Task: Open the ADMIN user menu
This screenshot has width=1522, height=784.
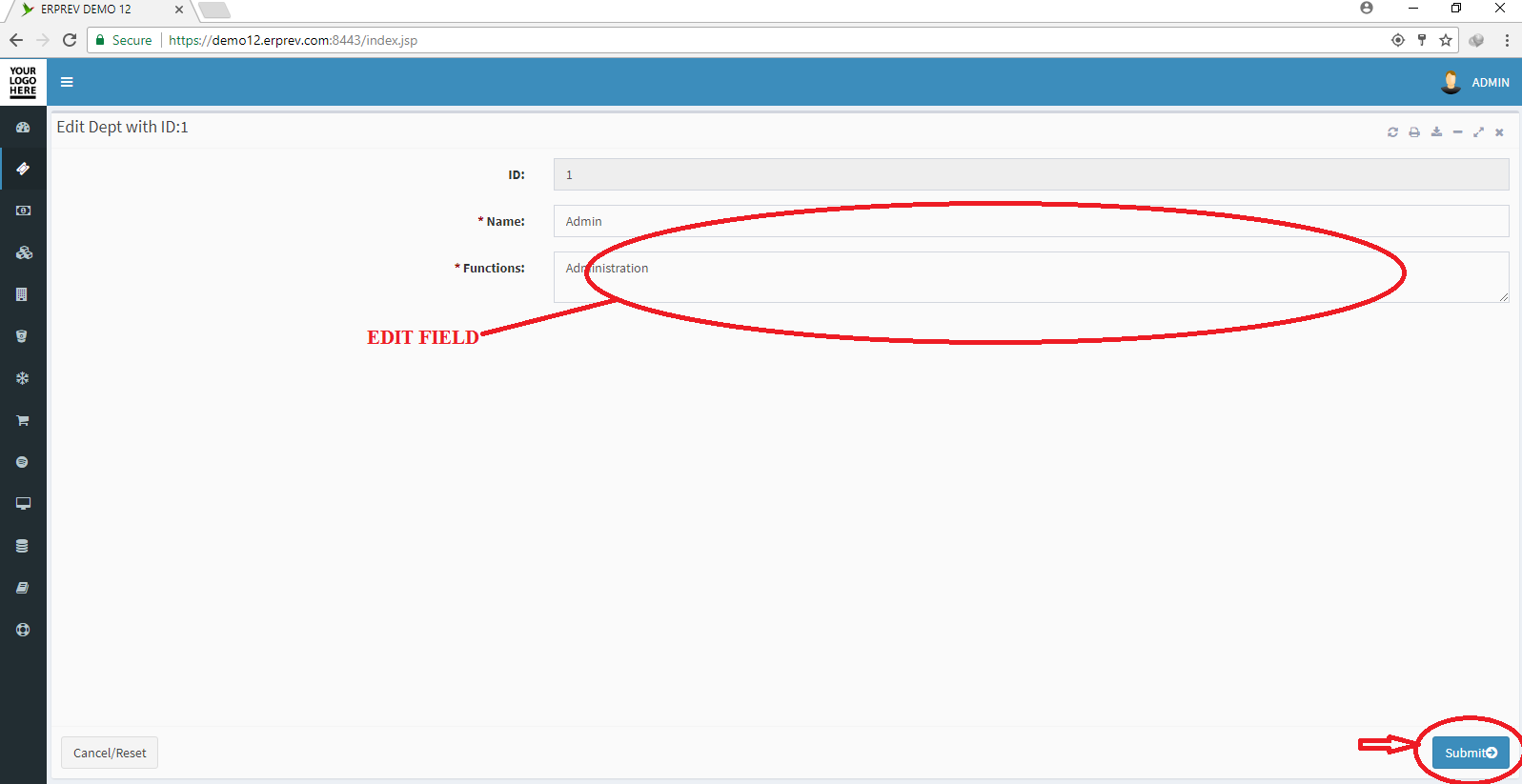Action: 1490,83
